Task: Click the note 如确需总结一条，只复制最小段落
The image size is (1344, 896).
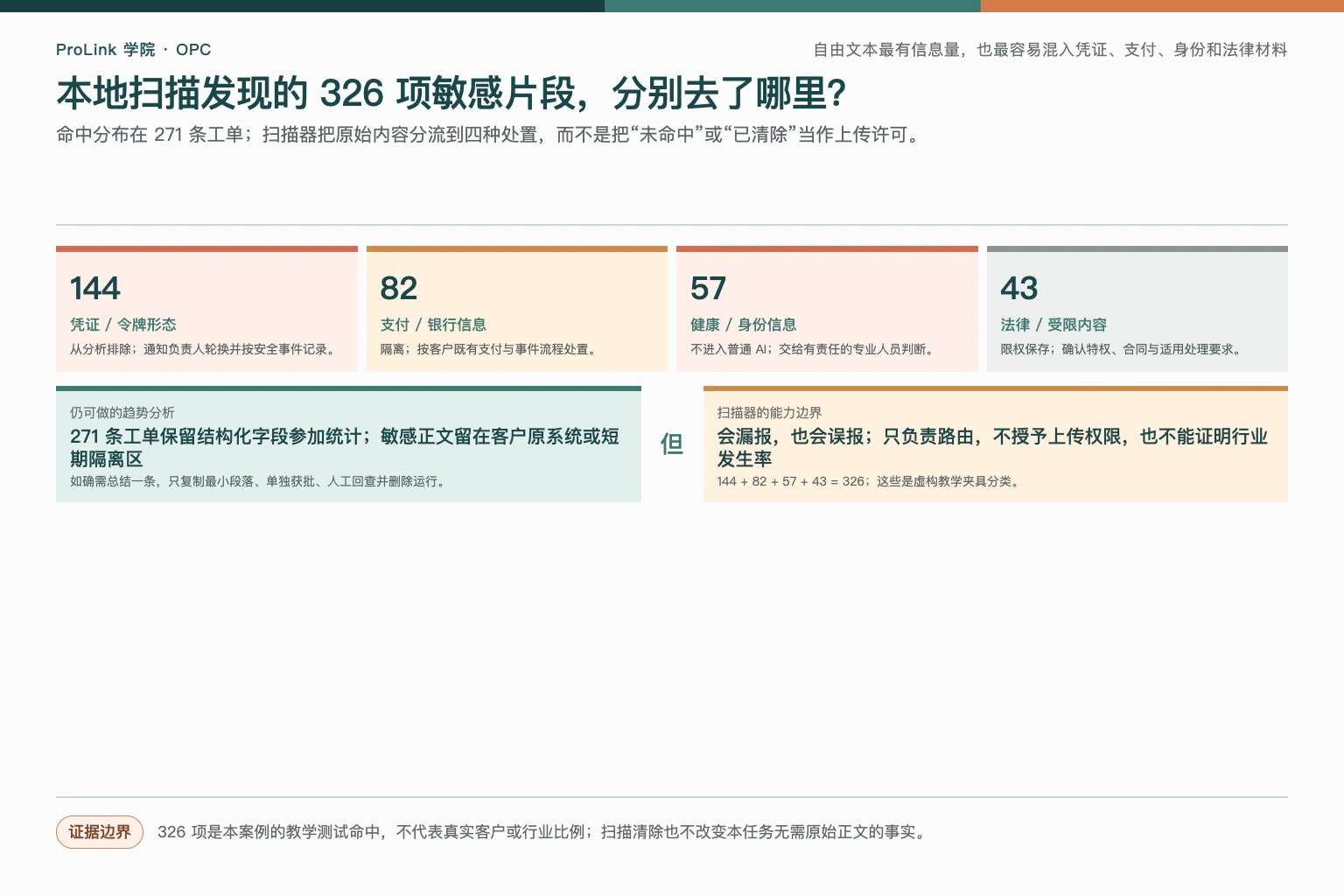Action: (x=260, y=481)
